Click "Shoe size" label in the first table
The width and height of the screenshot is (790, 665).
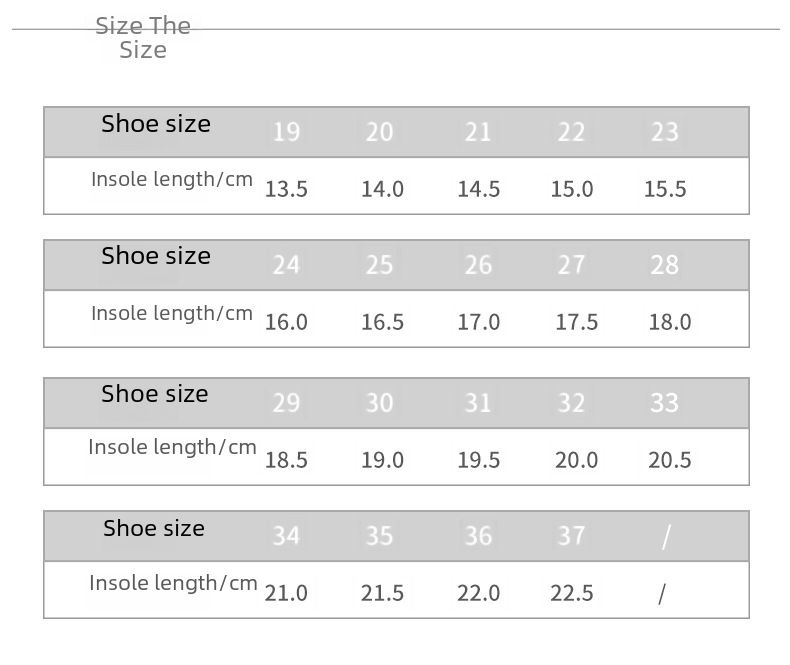click(156, 124)
